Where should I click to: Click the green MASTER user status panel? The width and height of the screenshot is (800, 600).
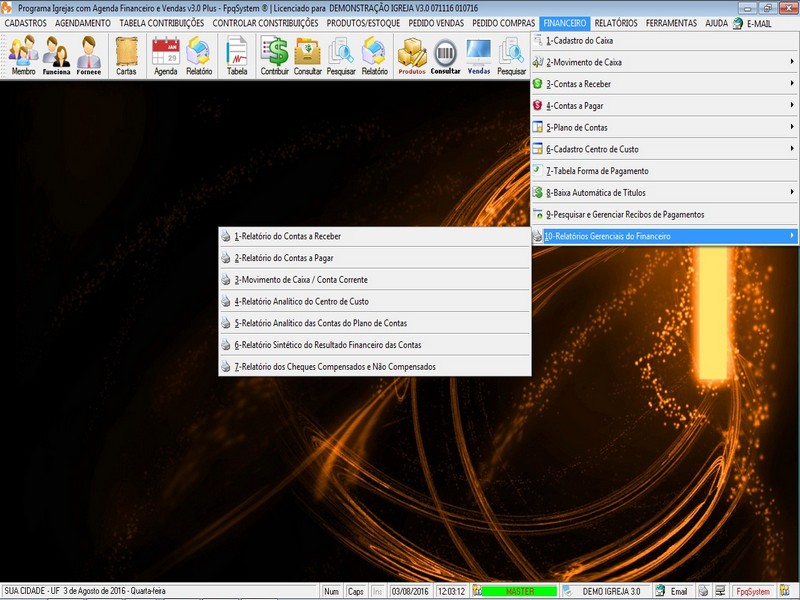coord(519,591)
